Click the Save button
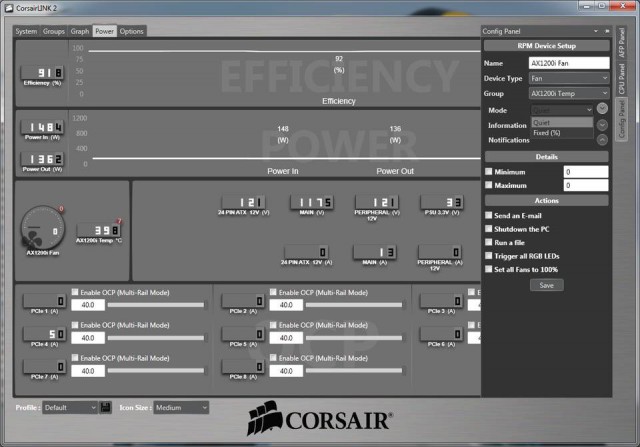The height and width of the screenshot is (447, 640). pyautogui.click(x=547, y=285)
